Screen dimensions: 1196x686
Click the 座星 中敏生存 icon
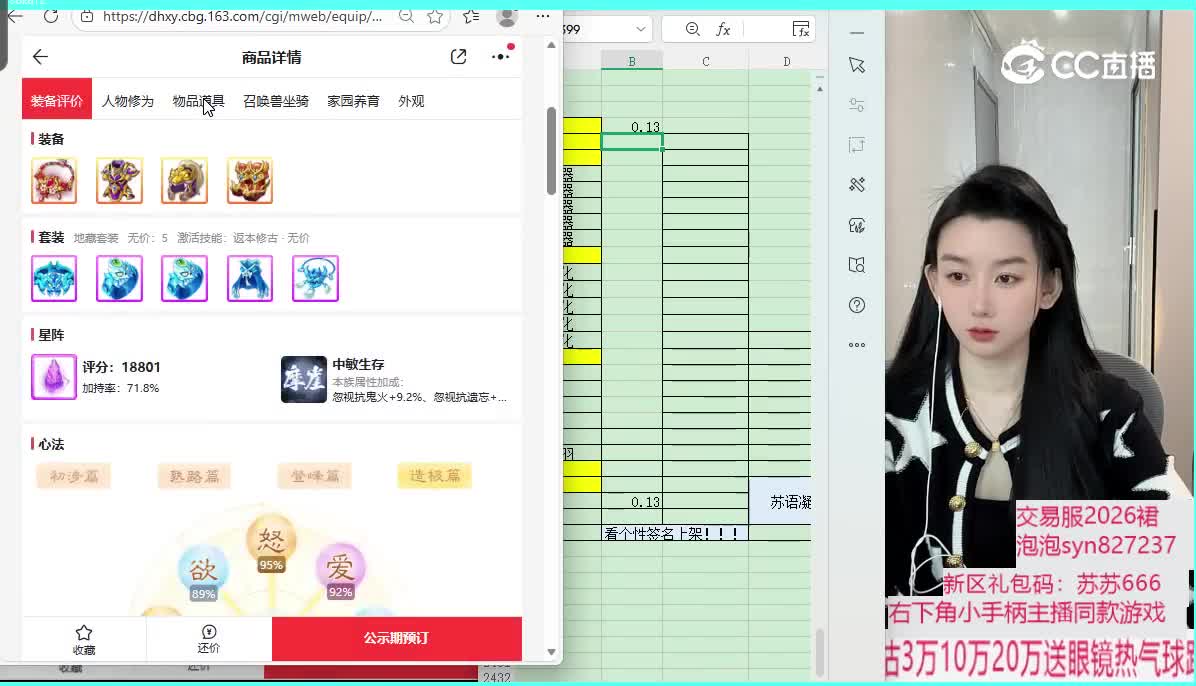304,379
